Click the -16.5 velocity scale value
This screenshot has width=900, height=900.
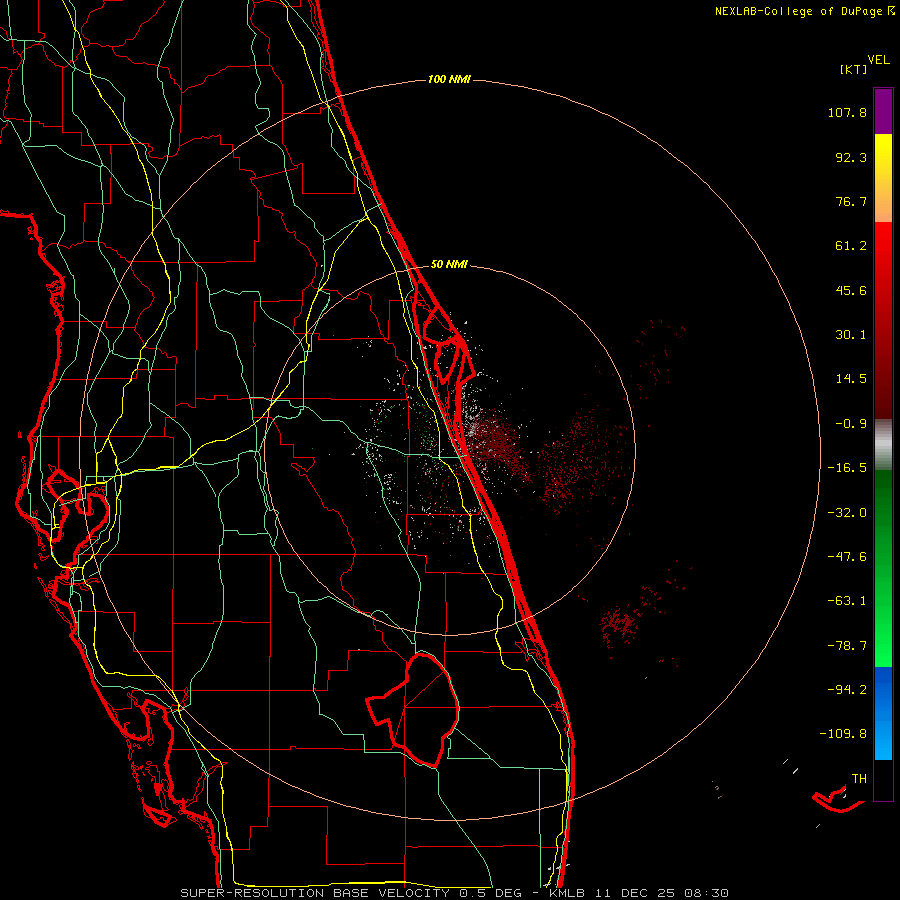pyautogui.click(x=847, y=468)
